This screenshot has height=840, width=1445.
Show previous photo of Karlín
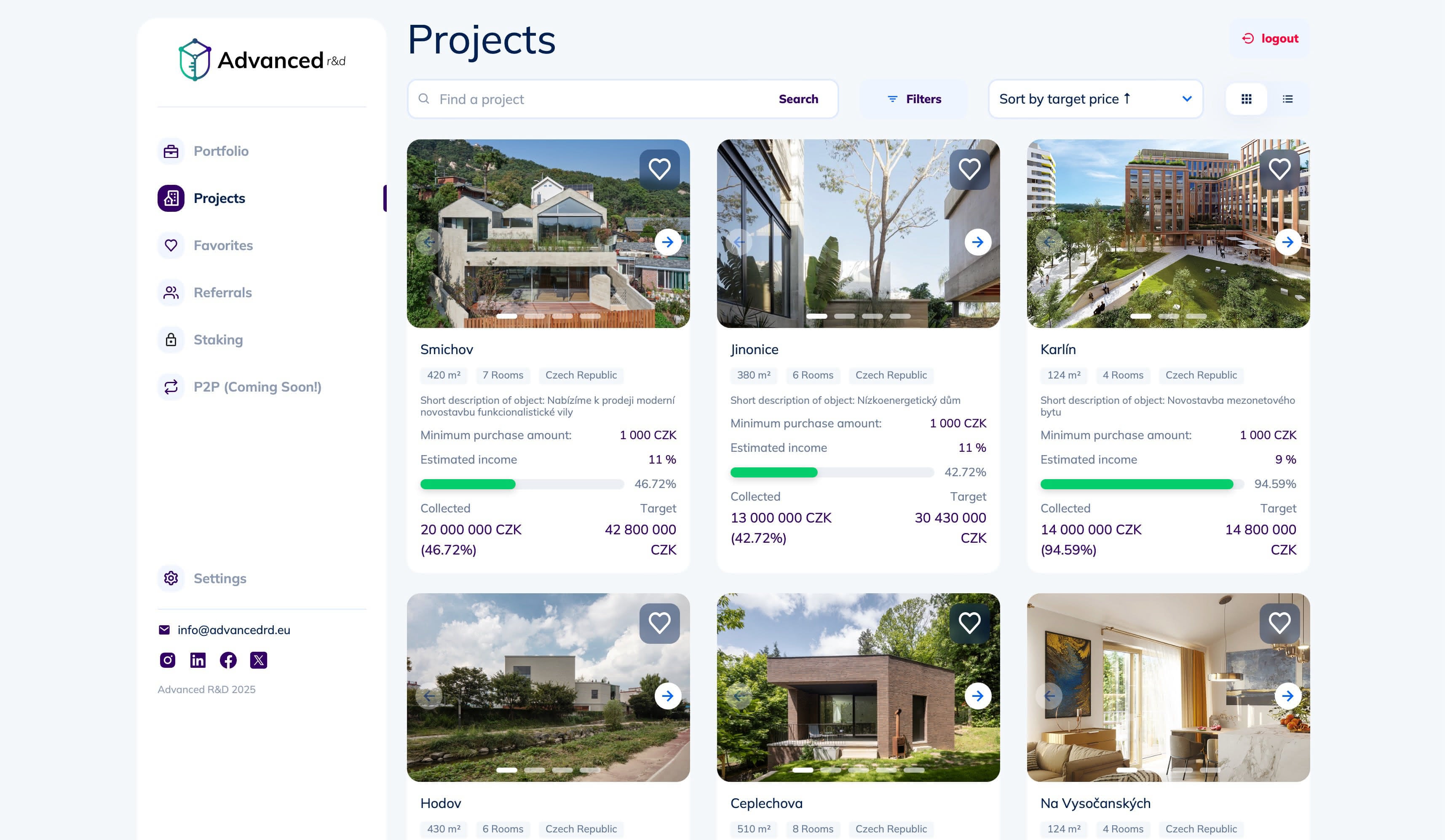point(1049,242)
